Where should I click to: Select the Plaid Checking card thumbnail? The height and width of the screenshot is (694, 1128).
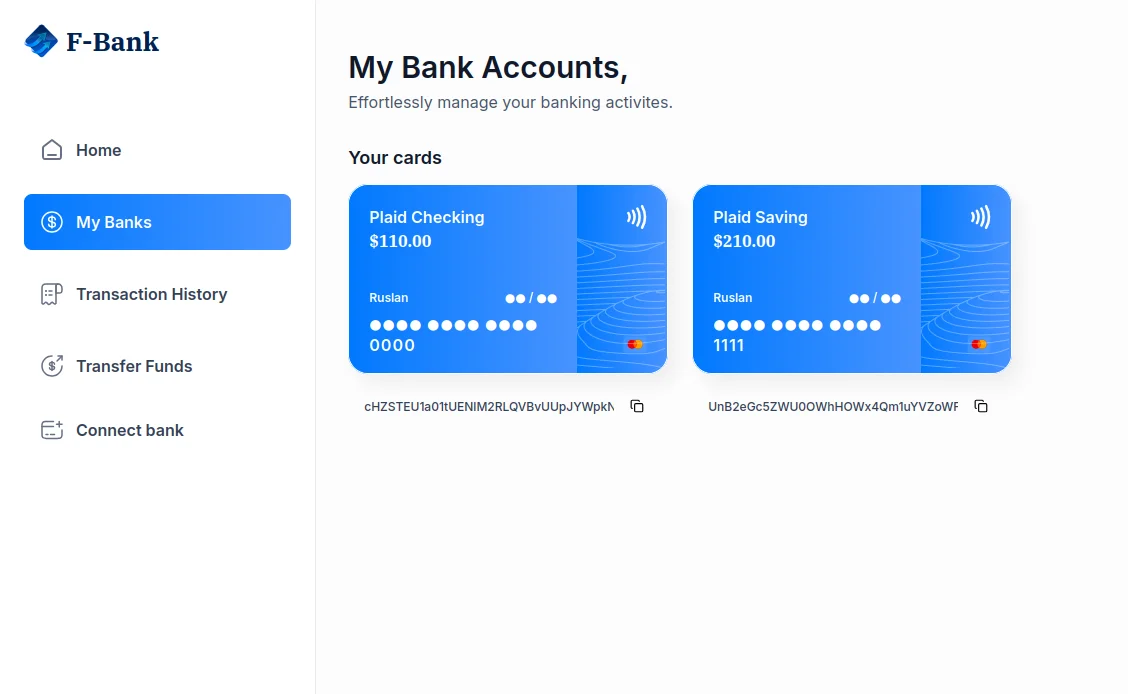pyautogui.click(x=507, y=278)
